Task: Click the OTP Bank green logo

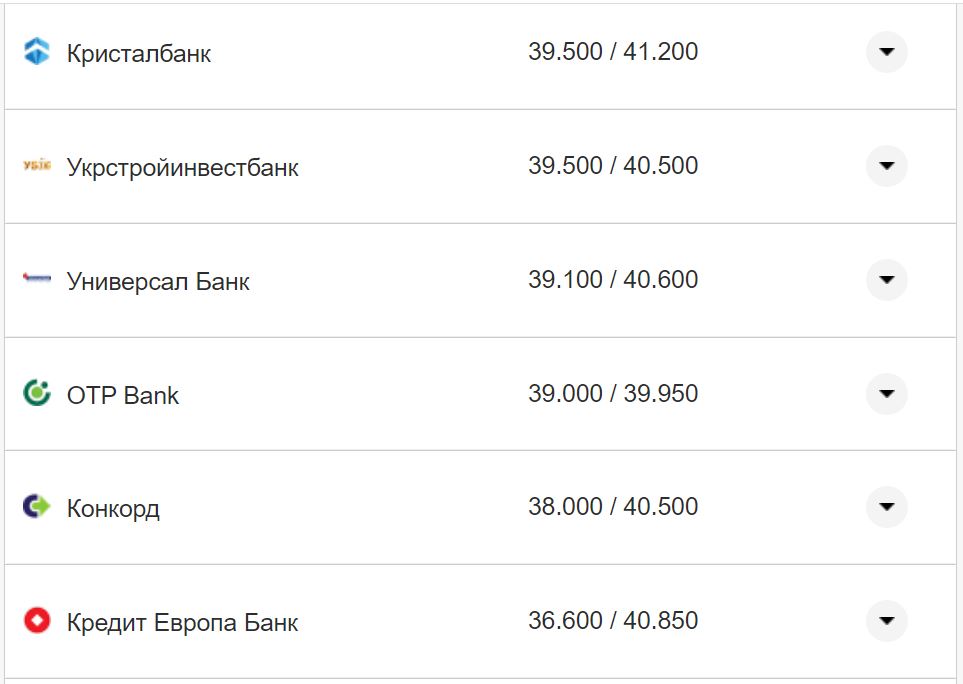Action: 36,393
